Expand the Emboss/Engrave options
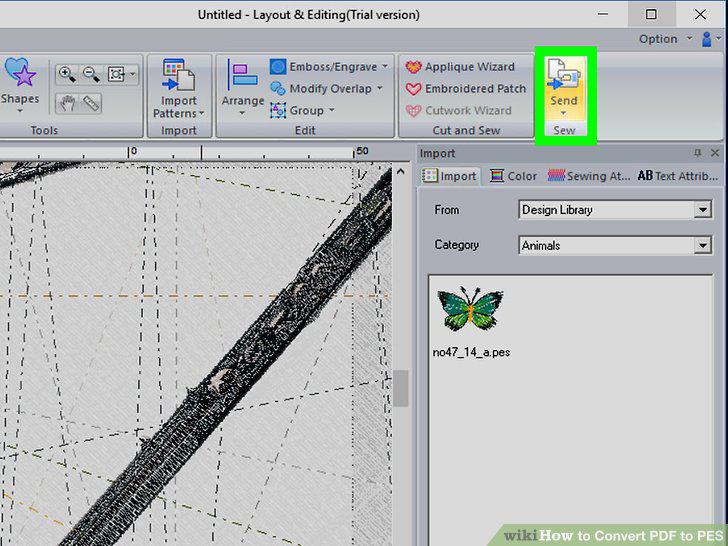Viewport: 728px width, 546px height. [385, 67]
